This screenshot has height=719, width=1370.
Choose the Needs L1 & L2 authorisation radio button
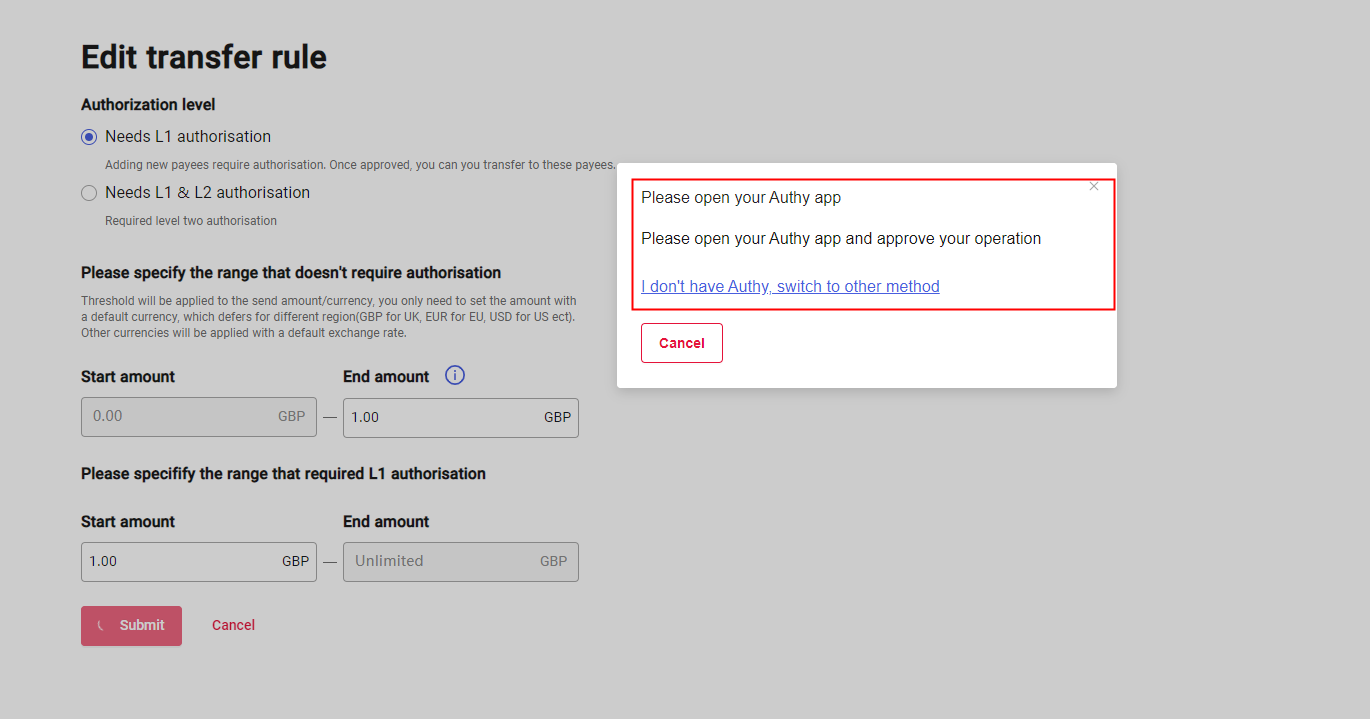pos(89,193)
